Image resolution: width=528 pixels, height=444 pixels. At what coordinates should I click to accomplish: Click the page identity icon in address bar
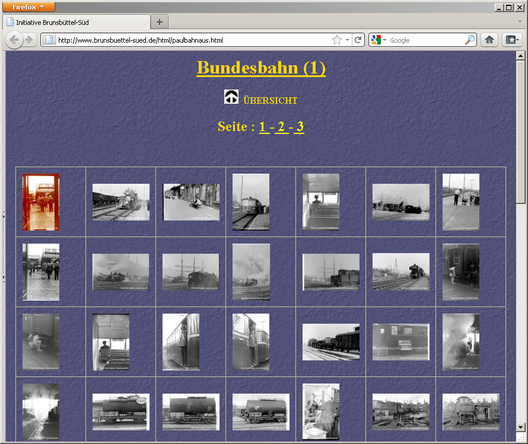pyautogui.click(x=49, y=40)
